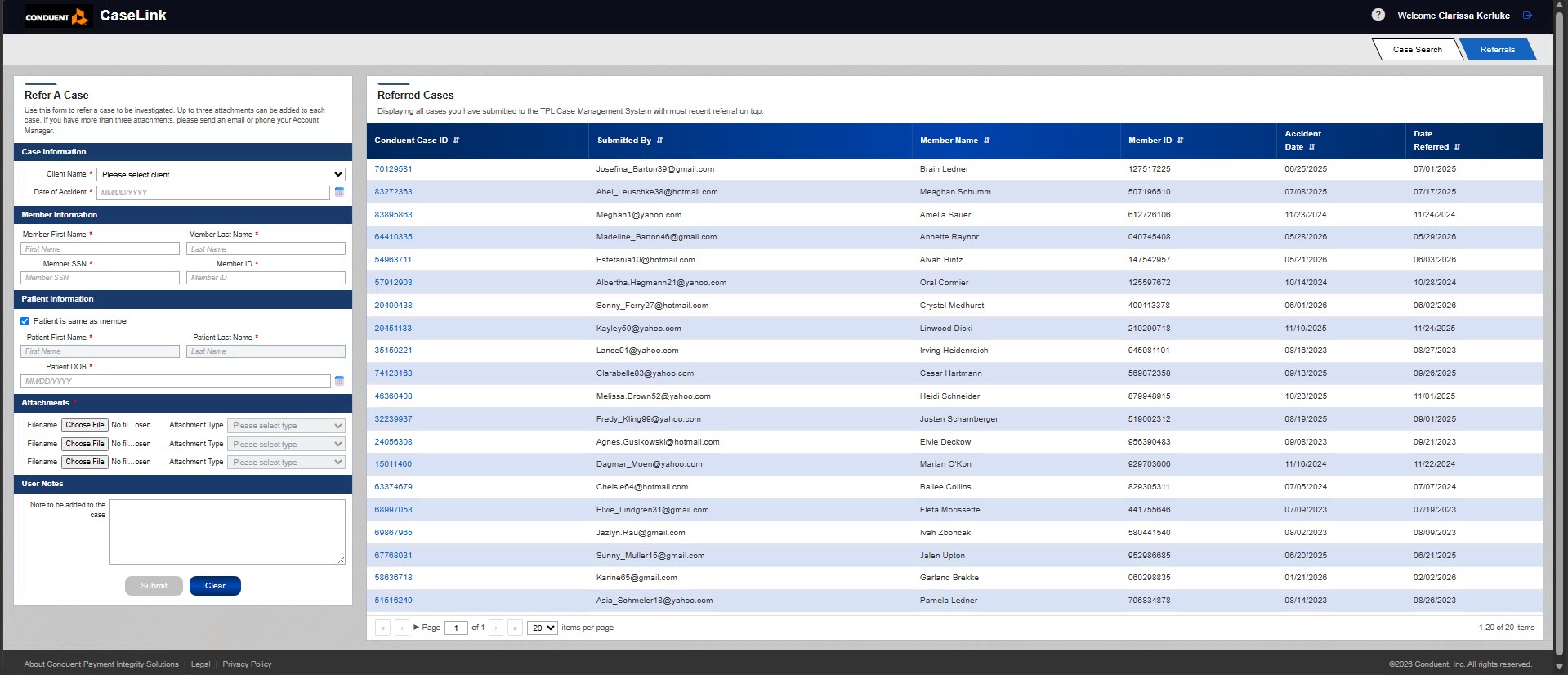The height and width of the screenshot is (675, 1568).
Task: Click the Patient DOB input field
Action: click(176, 382)
